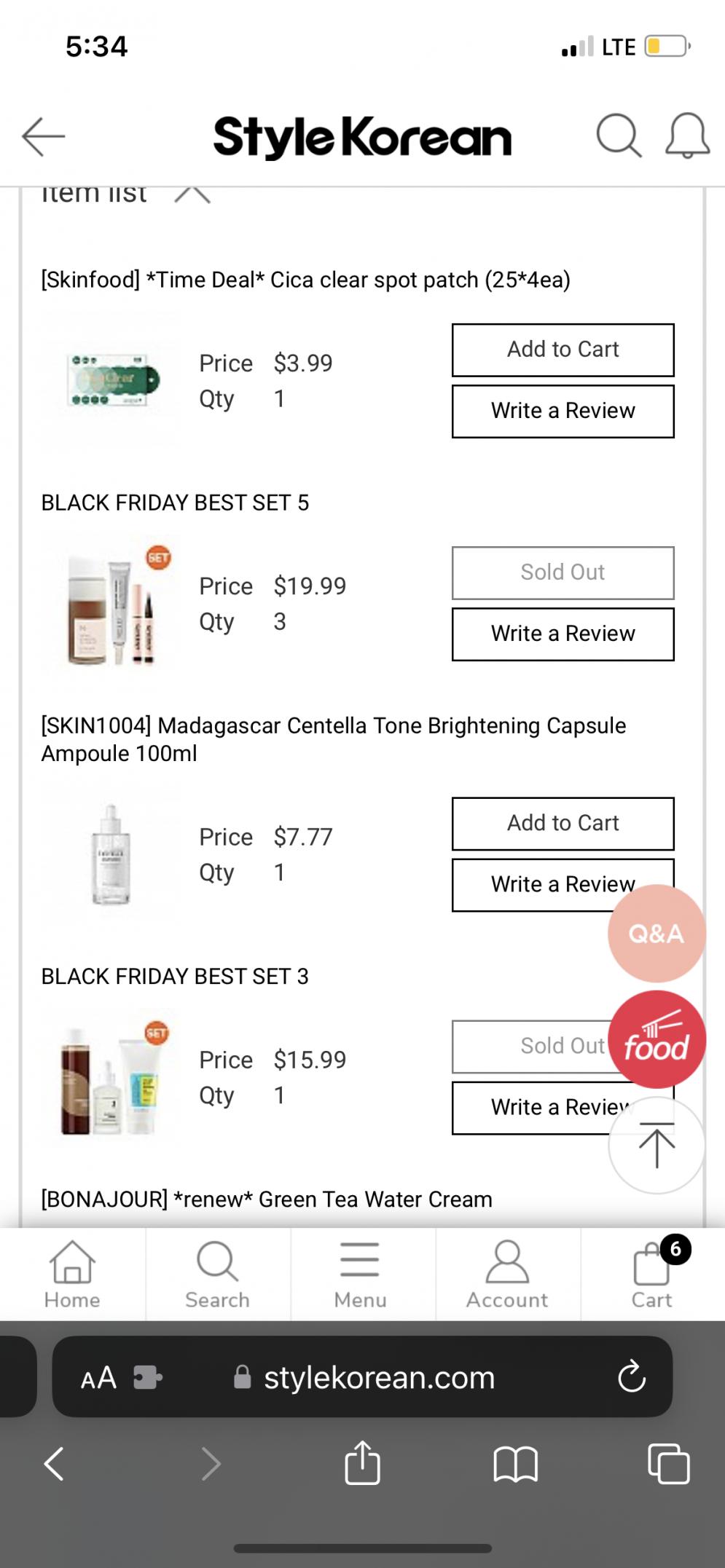
Task: Collapse the item list chevron
Action: (192, 194)
